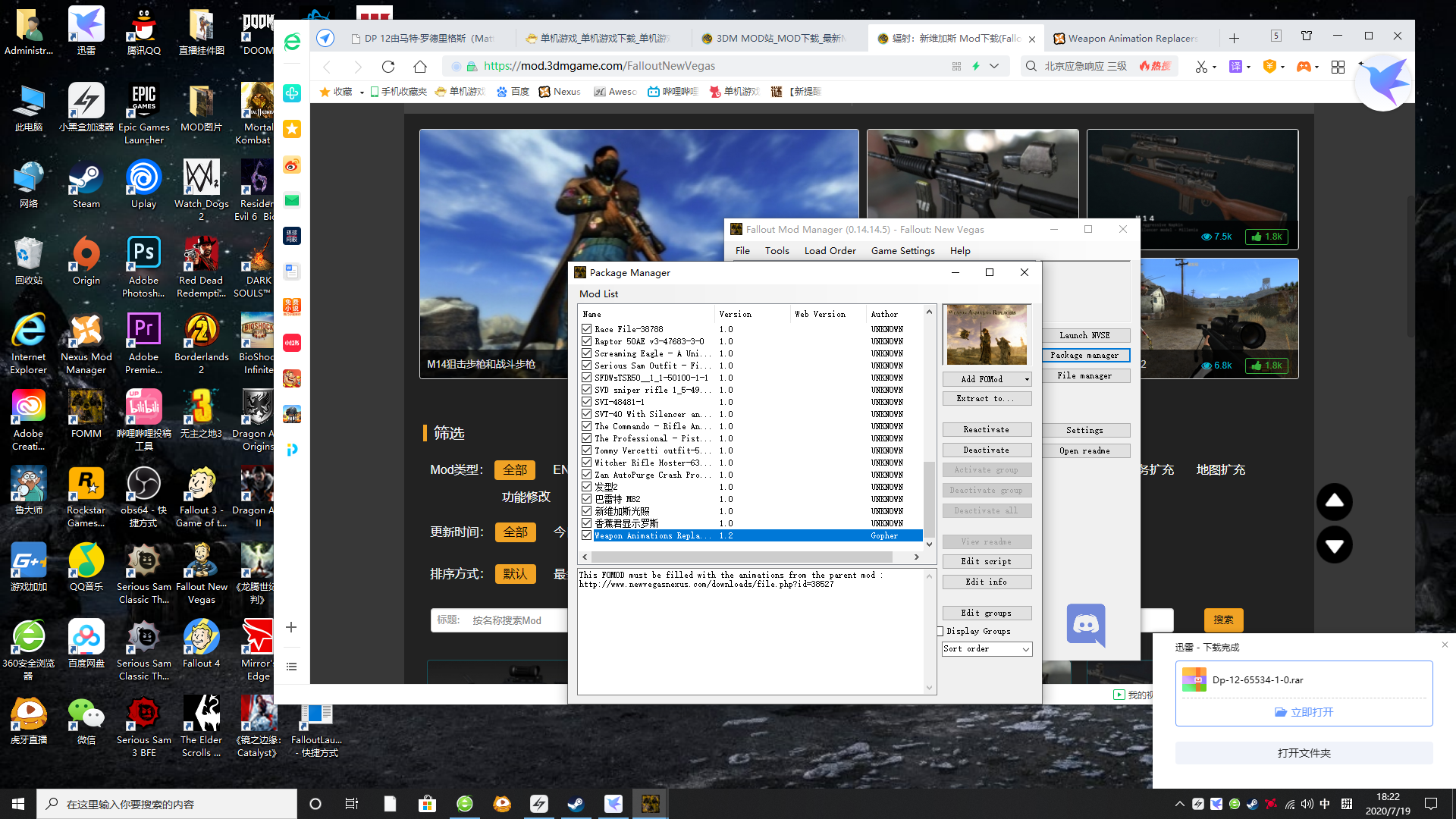Click the scroll-to-top arrow on the webpage
Viewport: 1456px width, 819px height.
click(x=1334, y=501)
